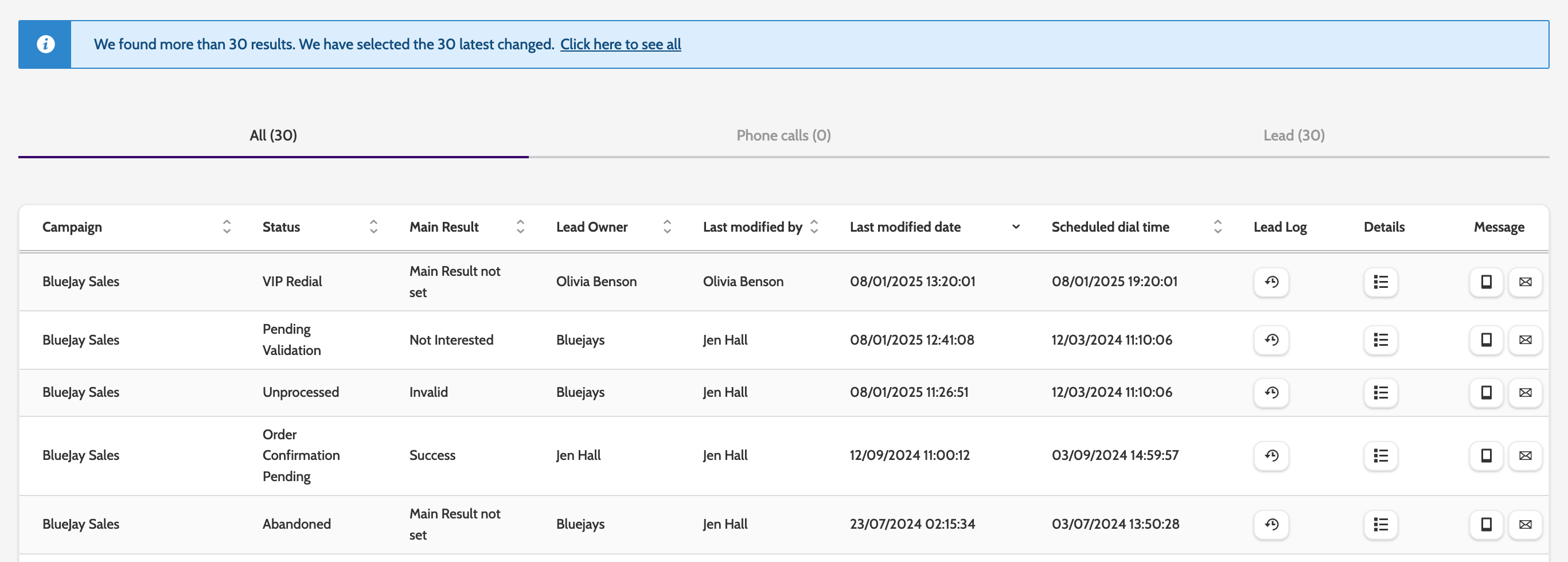1568x562 pixels.
Task: Sort by Scheduled dial time
Action: pyautogui.click(x=1218, y=227)
